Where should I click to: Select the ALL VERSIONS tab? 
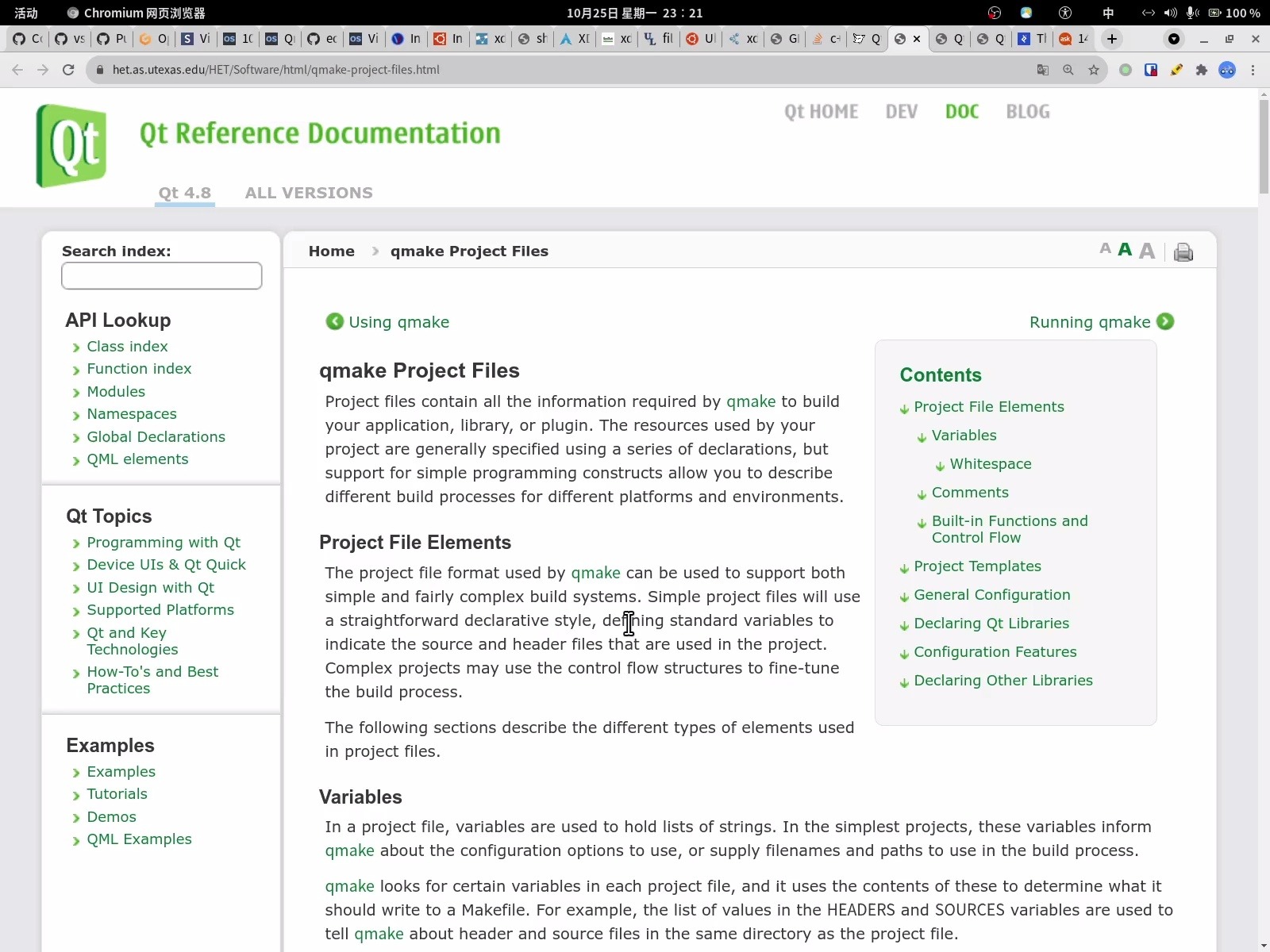[x=309, y=193]
